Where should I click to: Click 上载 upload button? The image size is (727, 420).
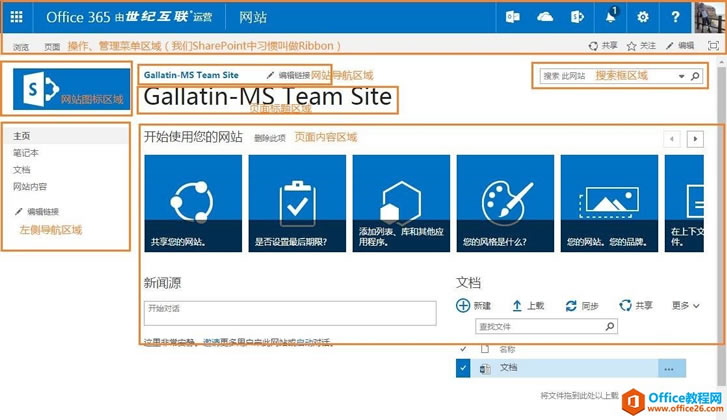528,305
